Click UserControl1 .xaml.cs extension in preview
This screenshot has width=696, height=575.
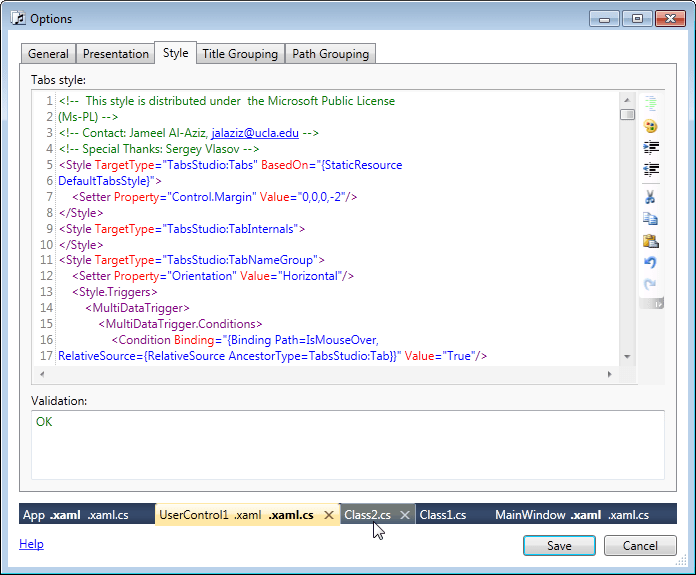tap(291, 515)
